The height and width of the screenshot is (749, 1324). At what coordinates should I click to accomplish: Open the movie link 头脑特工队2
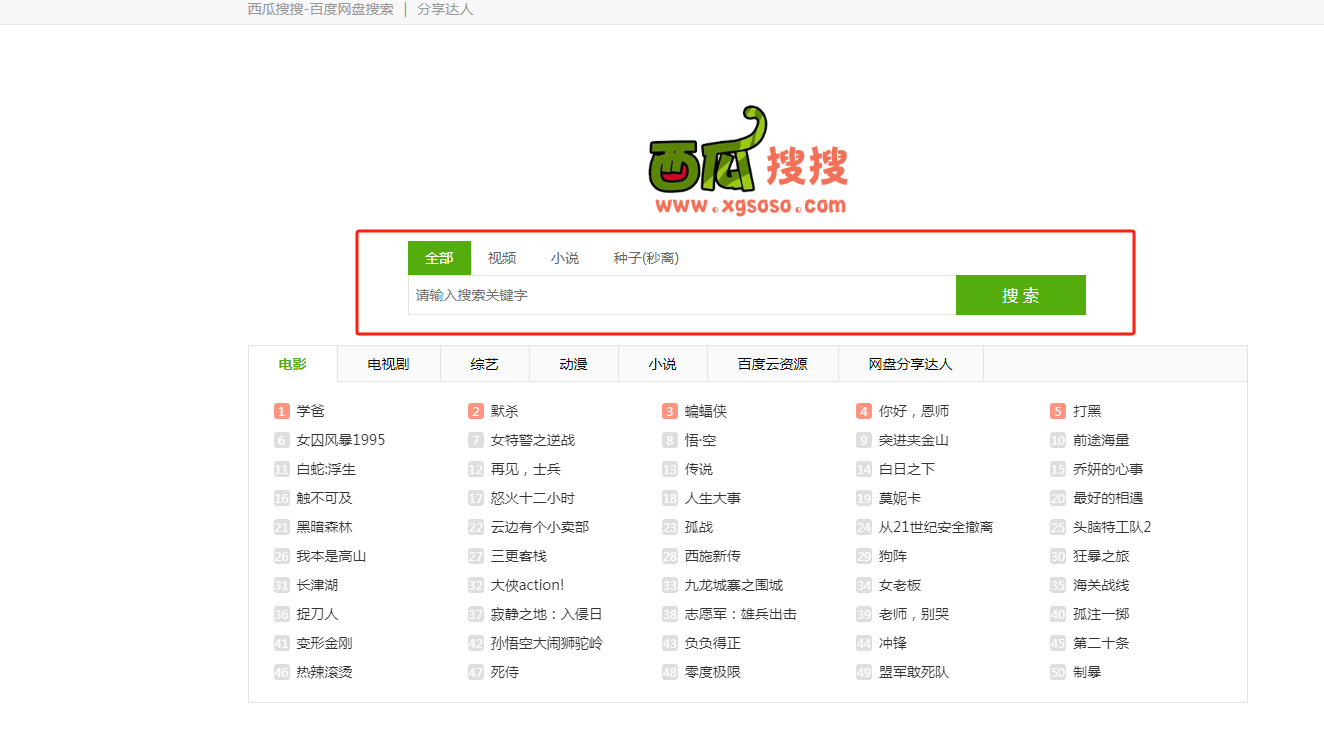click(x=1112, y=527)
